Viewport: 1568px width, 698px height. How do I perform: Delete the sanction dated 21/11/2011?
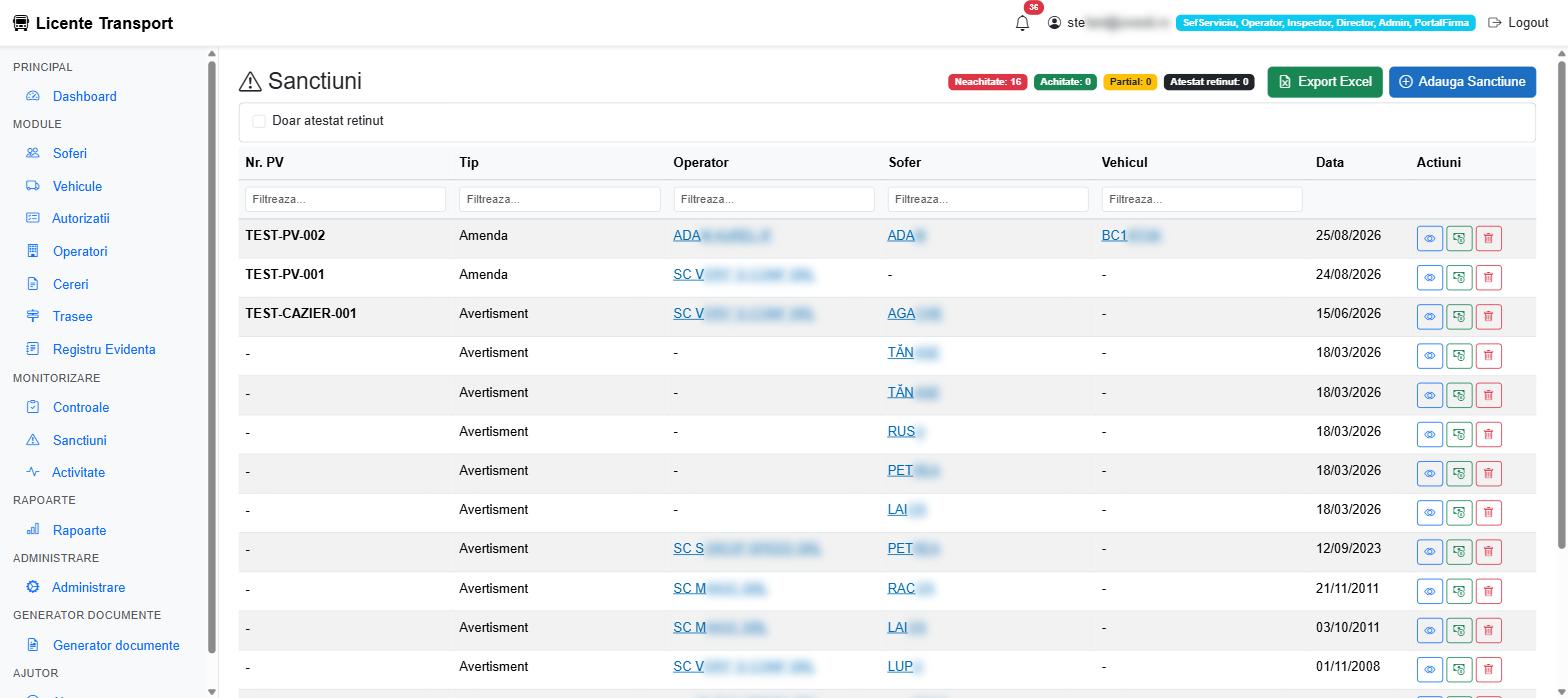coord(1488,592)
